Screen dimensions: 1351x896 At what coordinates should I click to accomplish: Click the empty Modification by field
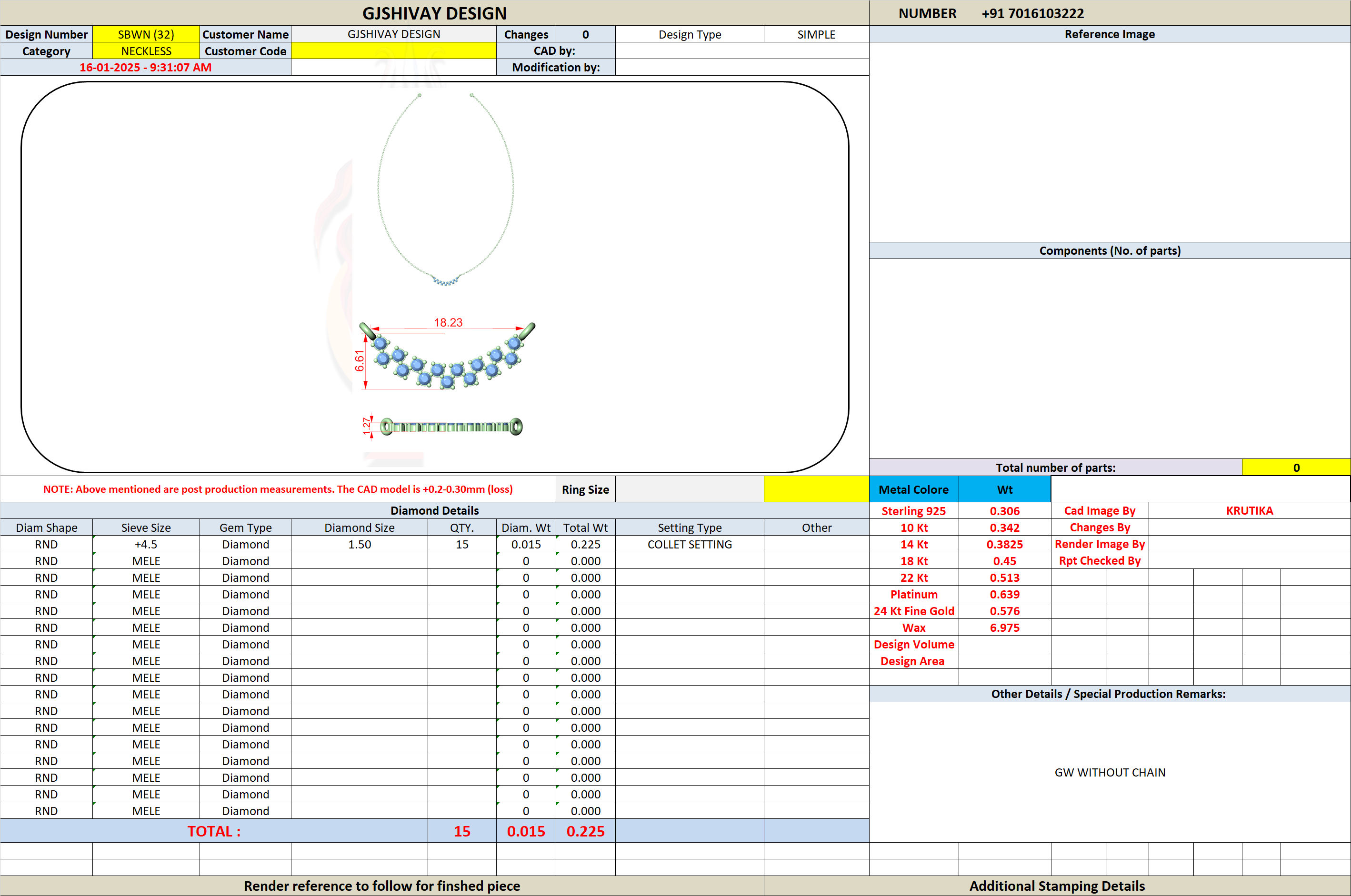[x=742, y=68]
